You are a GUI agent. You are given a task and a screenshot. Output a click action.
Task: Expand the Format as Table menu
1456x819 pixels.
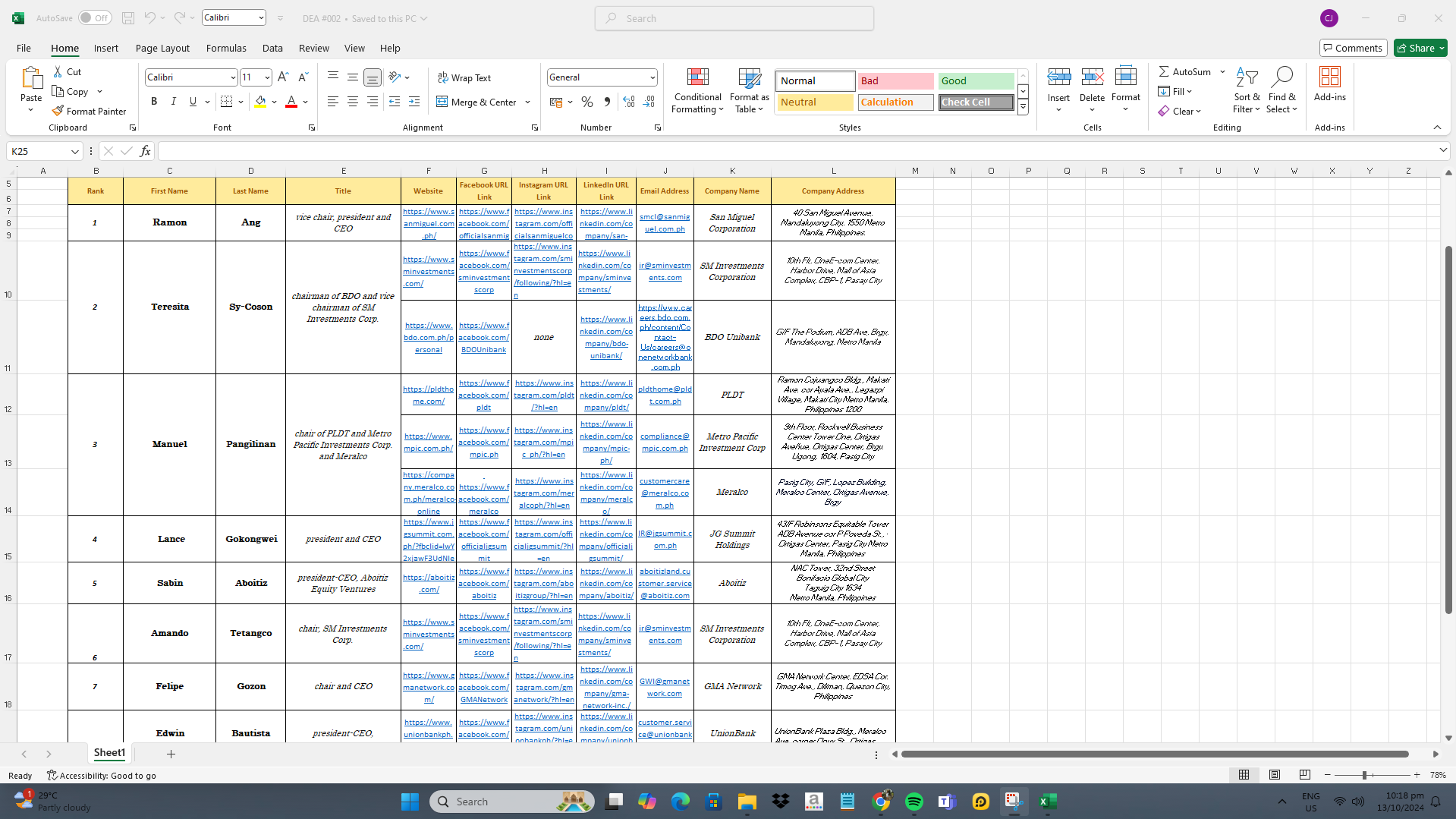click(x=749, y=91)
